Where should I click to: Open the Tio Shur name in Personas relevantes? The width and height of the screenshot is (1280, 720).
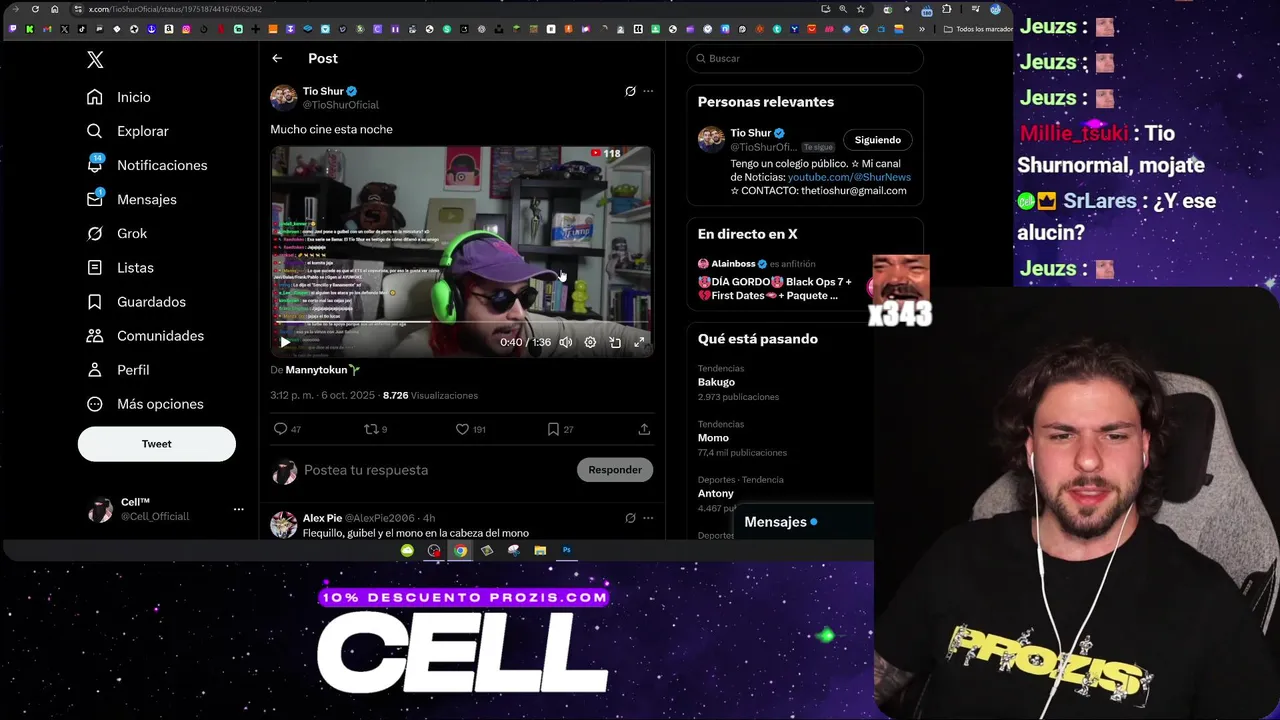(751, 133)
